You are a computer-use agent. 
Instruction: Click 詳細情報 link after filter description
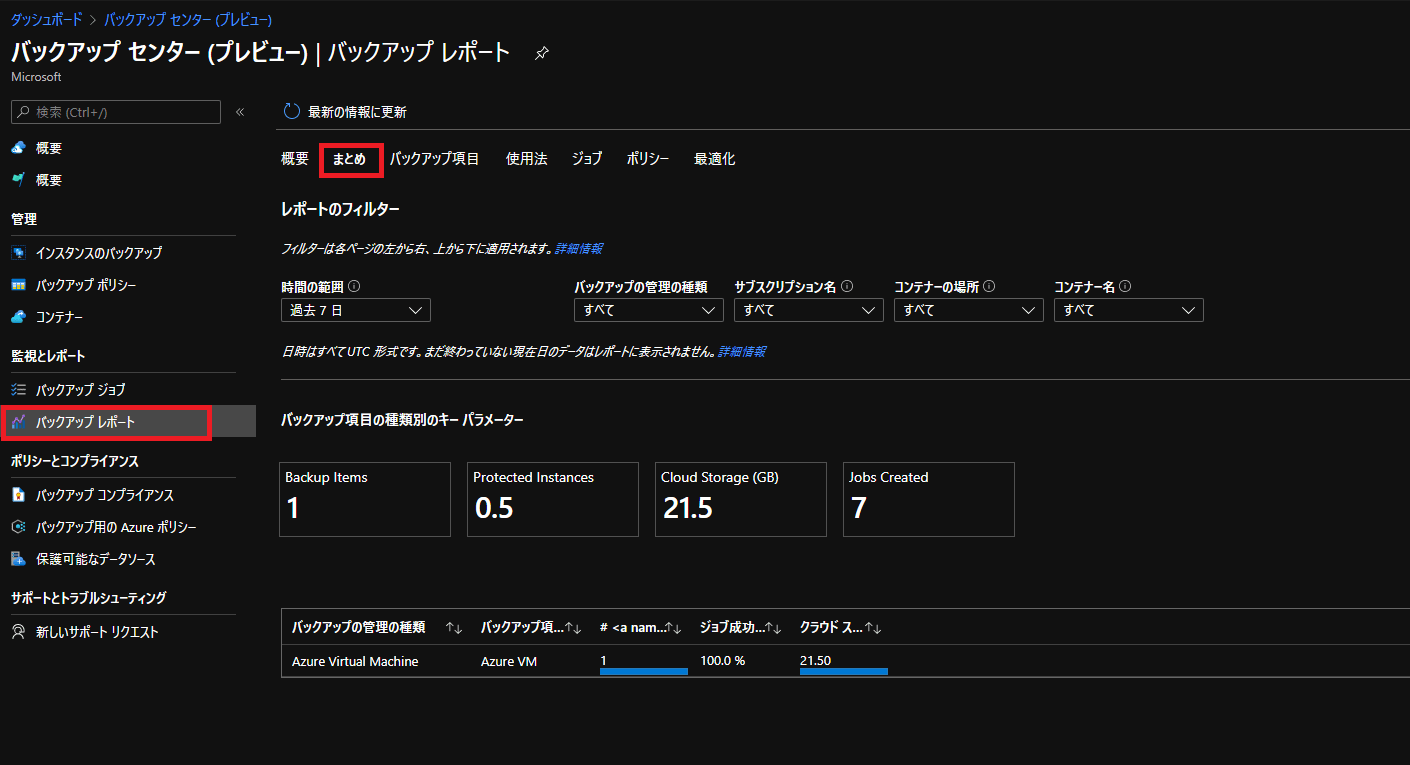pyautogui.click(x=579, y=248)
